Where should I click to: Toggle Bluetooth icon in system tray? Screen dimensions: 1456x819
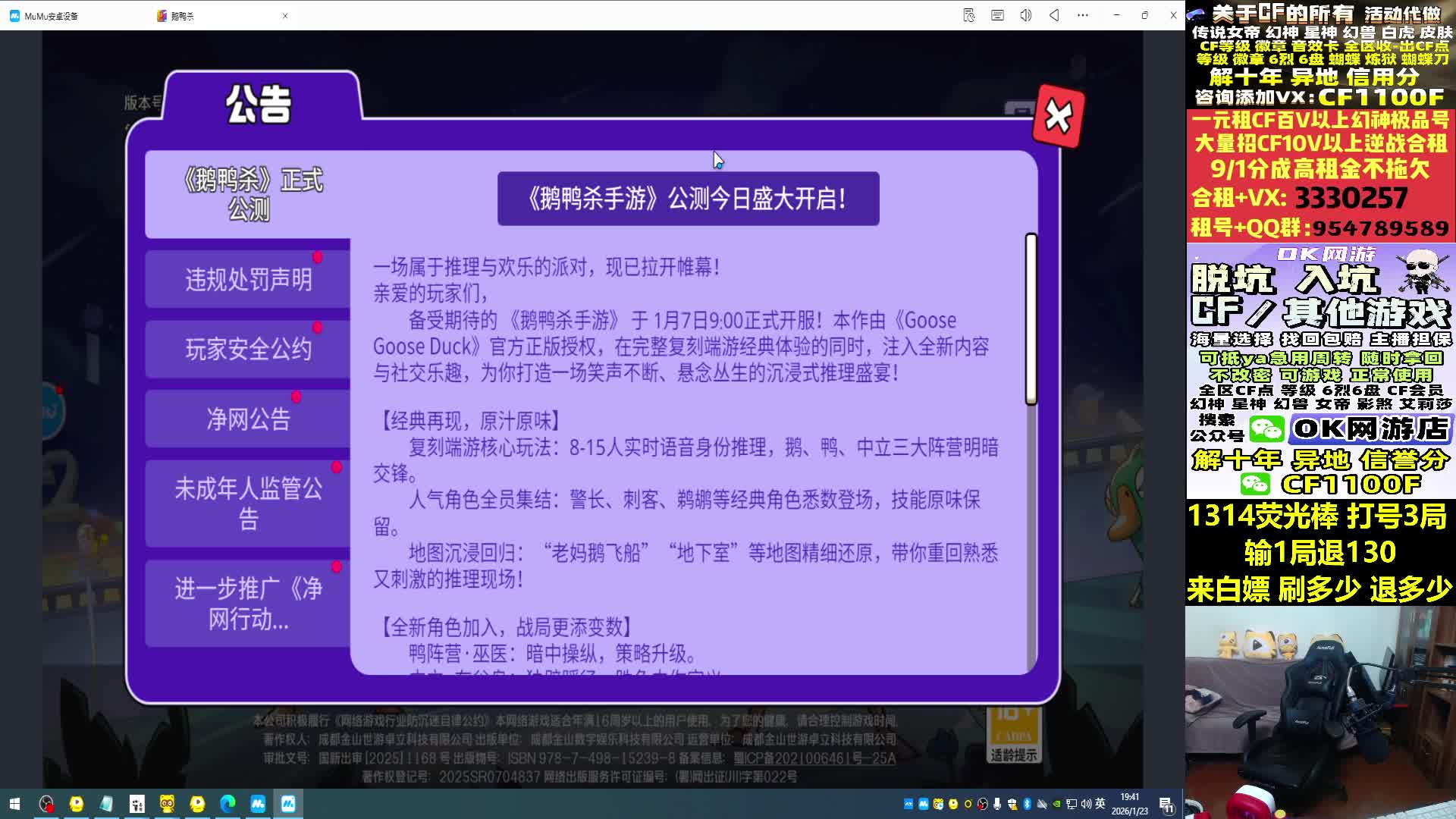(1027, 804)
